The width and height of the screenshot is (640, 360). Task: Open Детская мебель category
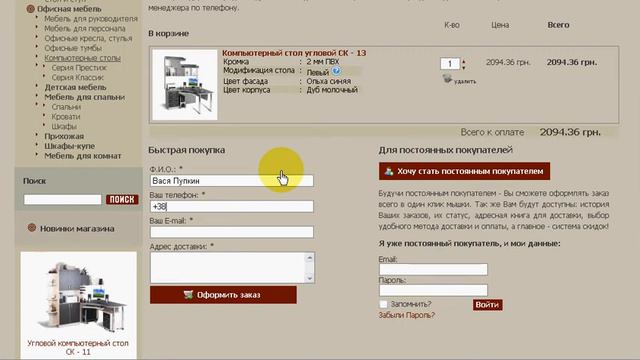pyautogui.click(x=75, y=87)
